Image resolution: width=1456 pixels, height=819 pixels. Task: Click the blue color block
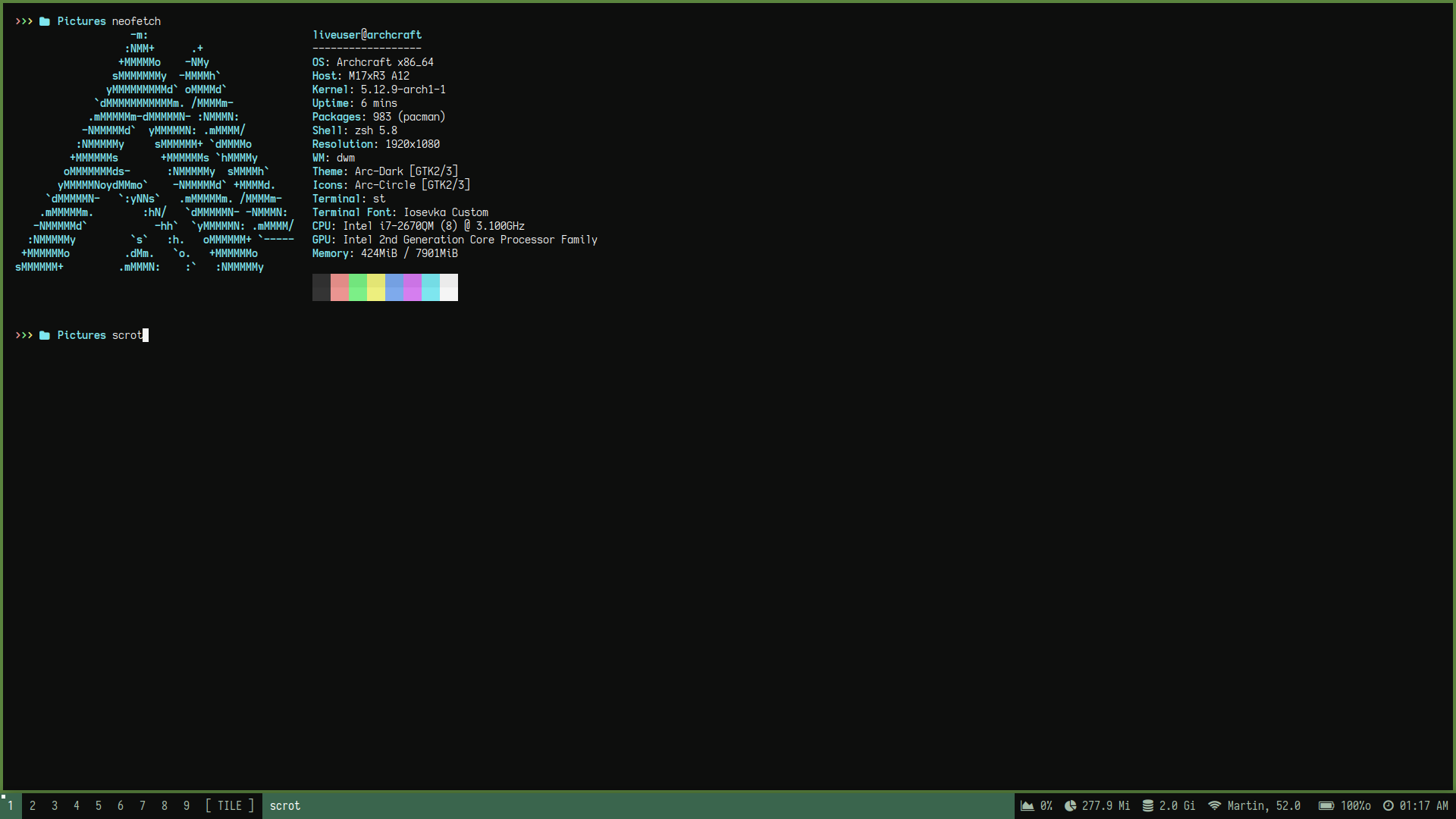click(394, 287)
